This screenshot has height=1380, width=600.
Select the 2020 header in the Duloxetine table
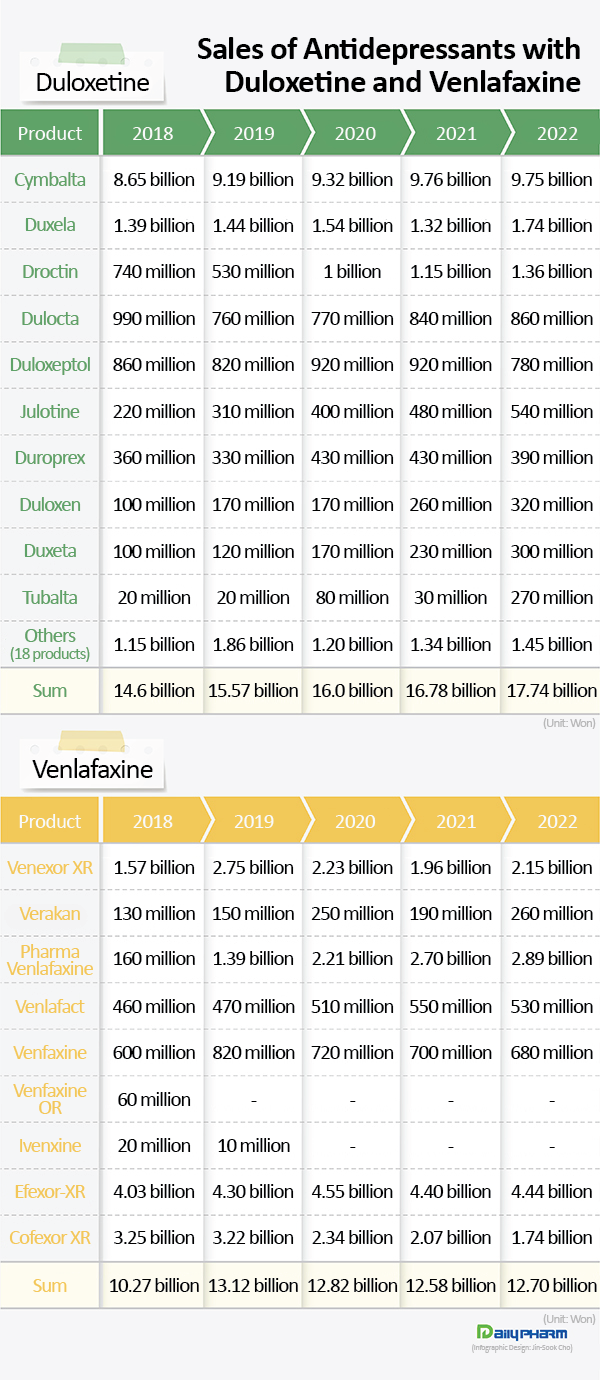pyautogui.click(x=355, y=133)
